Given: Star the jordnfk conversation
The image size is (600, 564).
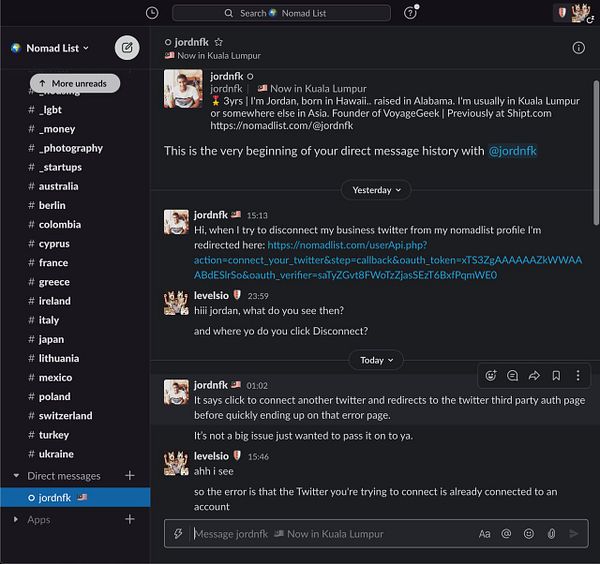Looking at the screenshot, I should [219, 42].
